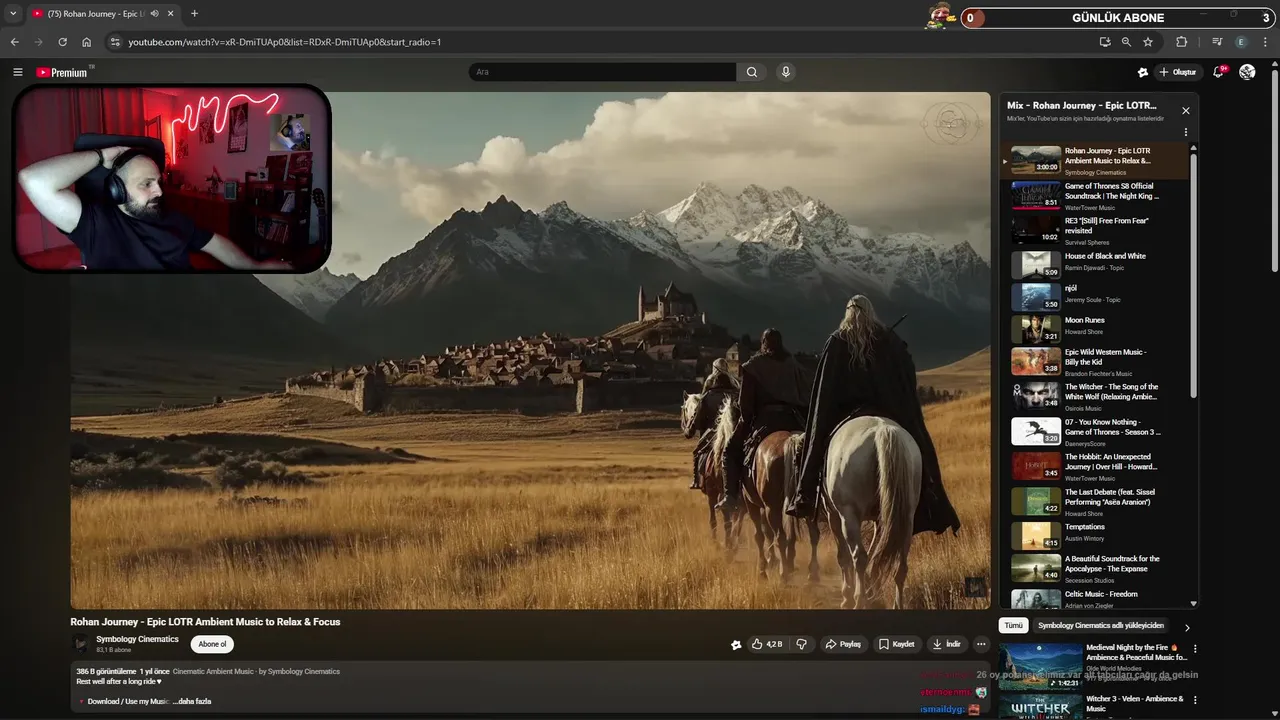
Task: Select the Tümü filter chip
Action: [x=1014, y=625]
